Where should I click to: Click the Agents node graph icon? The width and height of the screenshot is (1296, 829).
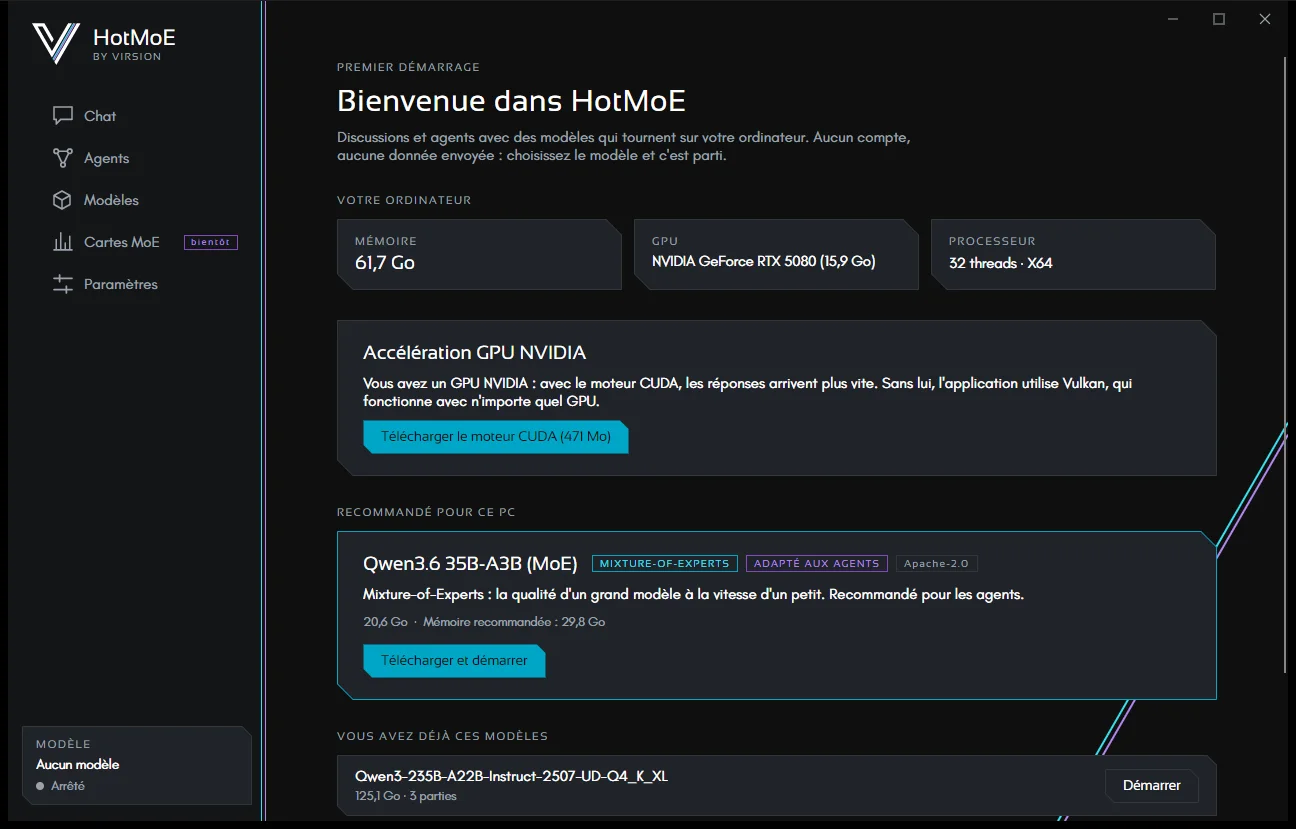click(63, 158)
